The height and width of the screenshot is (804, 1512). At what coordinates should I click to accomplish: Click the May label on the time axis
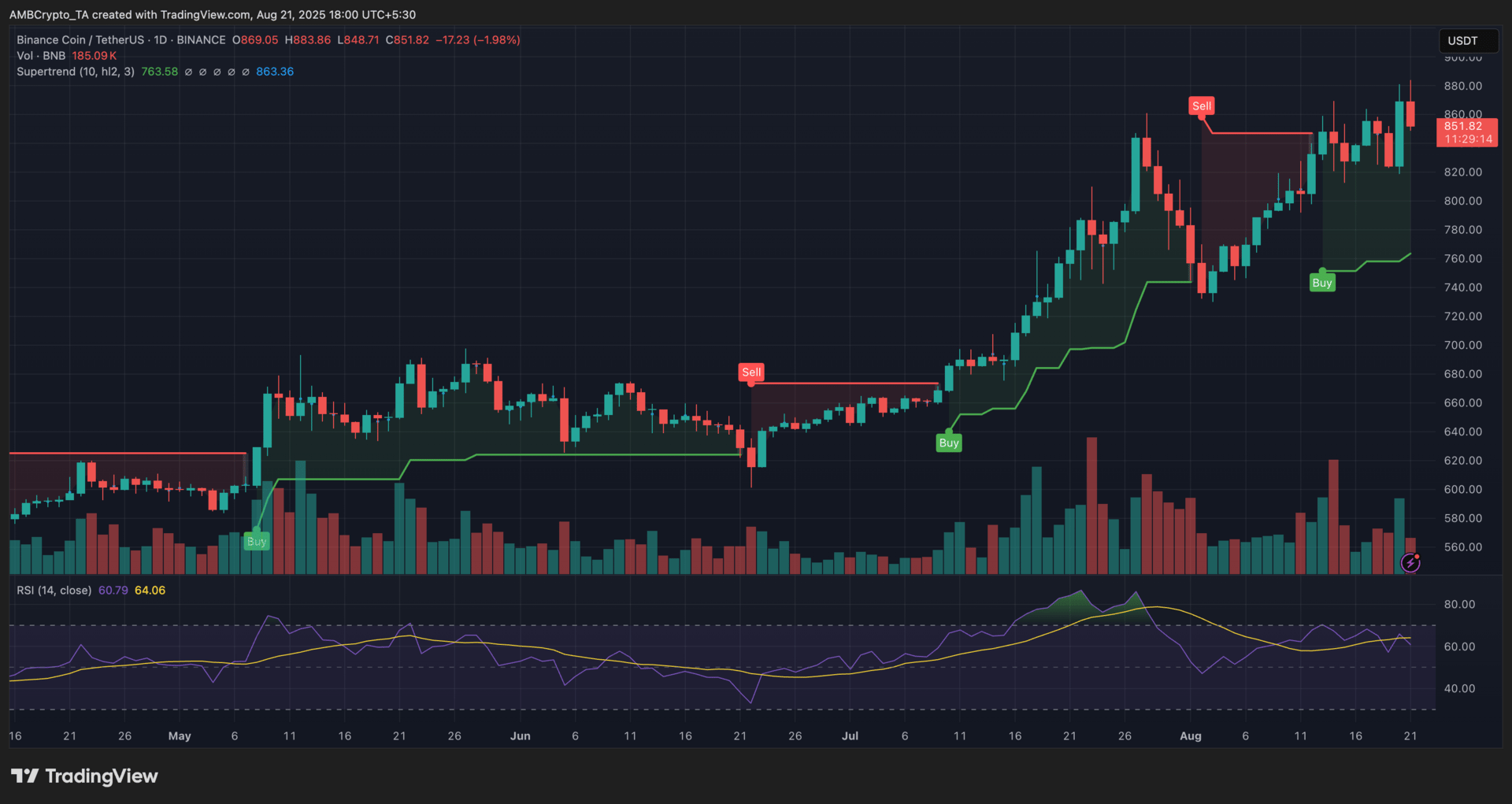pos(180,736)
